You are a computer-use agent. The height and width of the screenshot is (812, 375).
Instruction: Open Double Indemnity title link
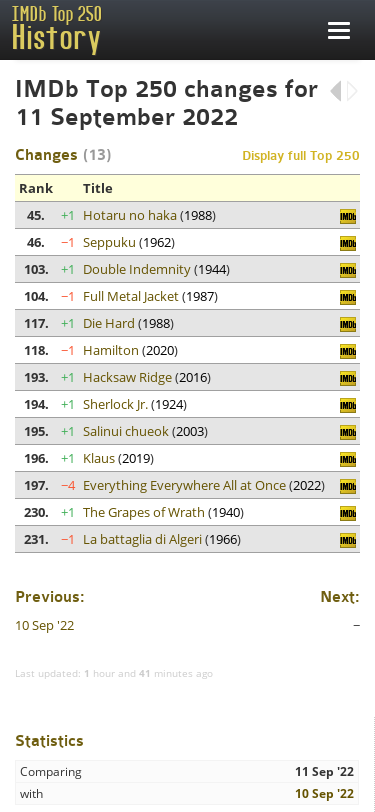[x=137, y=270]
